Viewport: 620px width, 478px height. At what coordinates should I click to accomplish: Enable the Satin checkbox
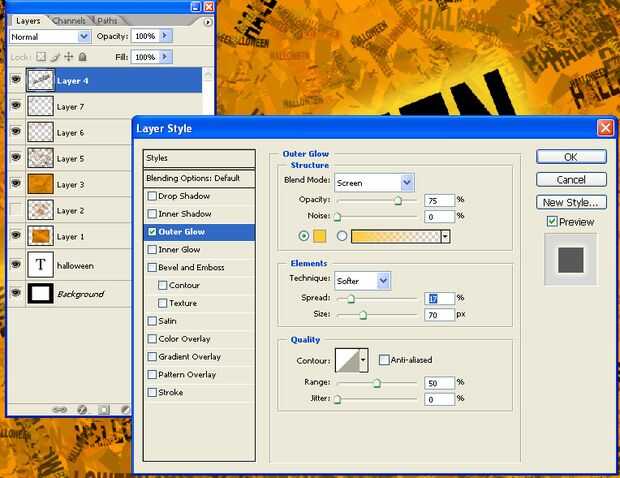[x=152, y=321]
